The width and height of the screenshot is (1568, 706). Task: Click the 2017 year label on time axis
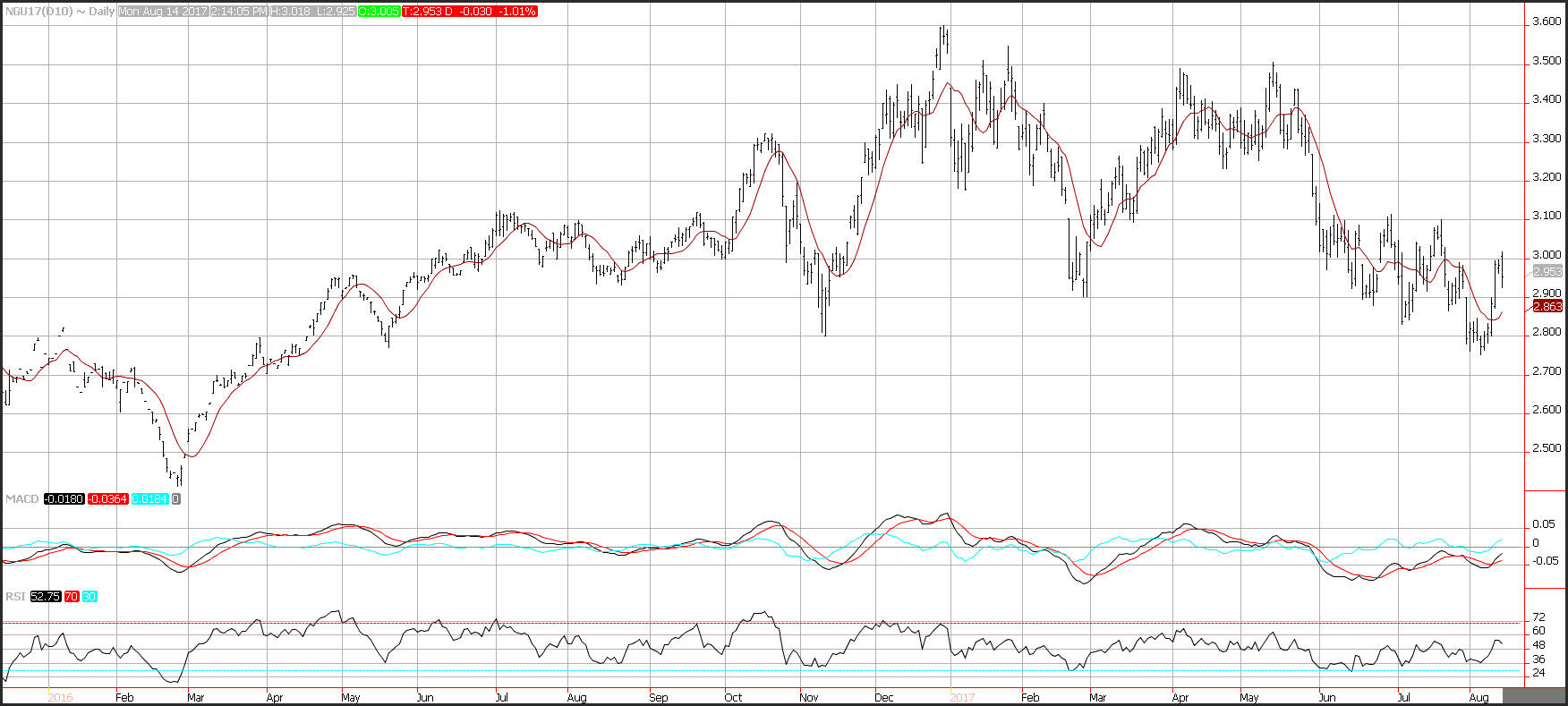tap(963, 697)
